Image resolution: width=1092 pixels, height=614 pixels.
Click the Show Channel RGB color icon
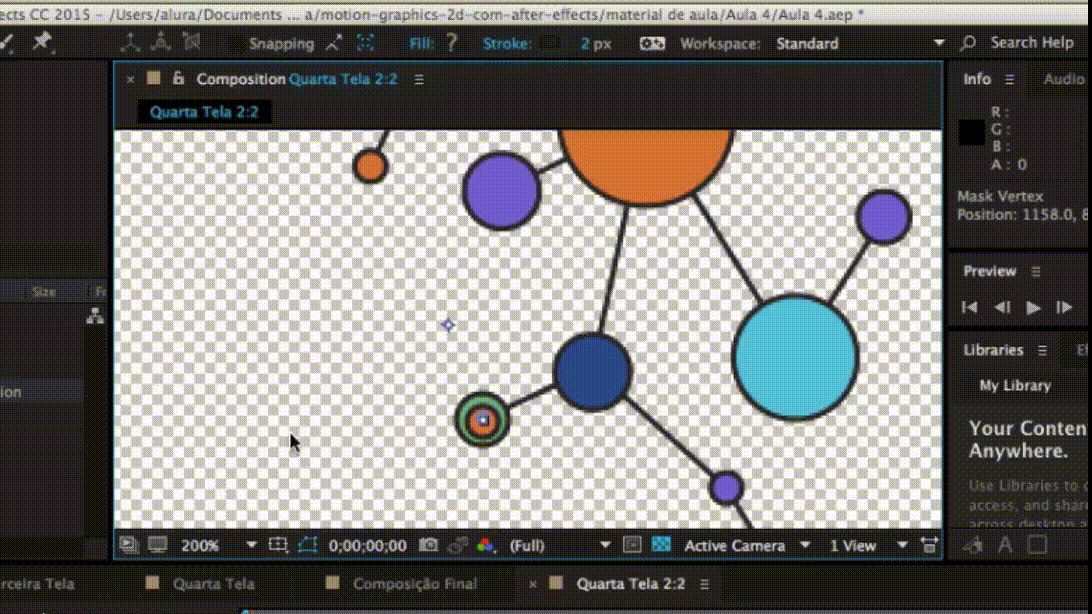486,545
